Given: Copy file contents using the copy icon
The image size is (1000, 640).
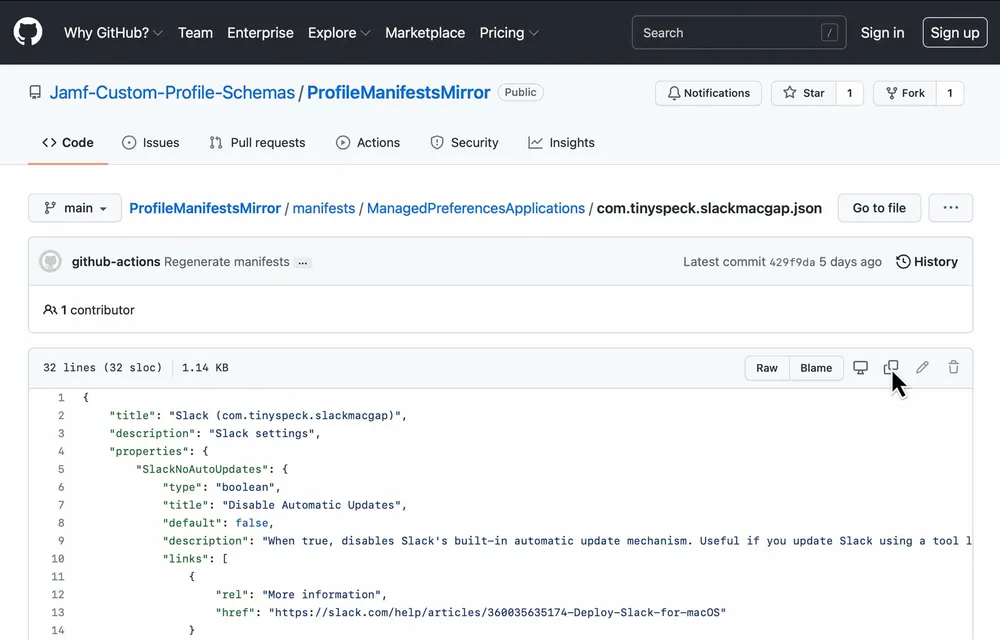Looking at the screenshot, I should tap(891, 367).
